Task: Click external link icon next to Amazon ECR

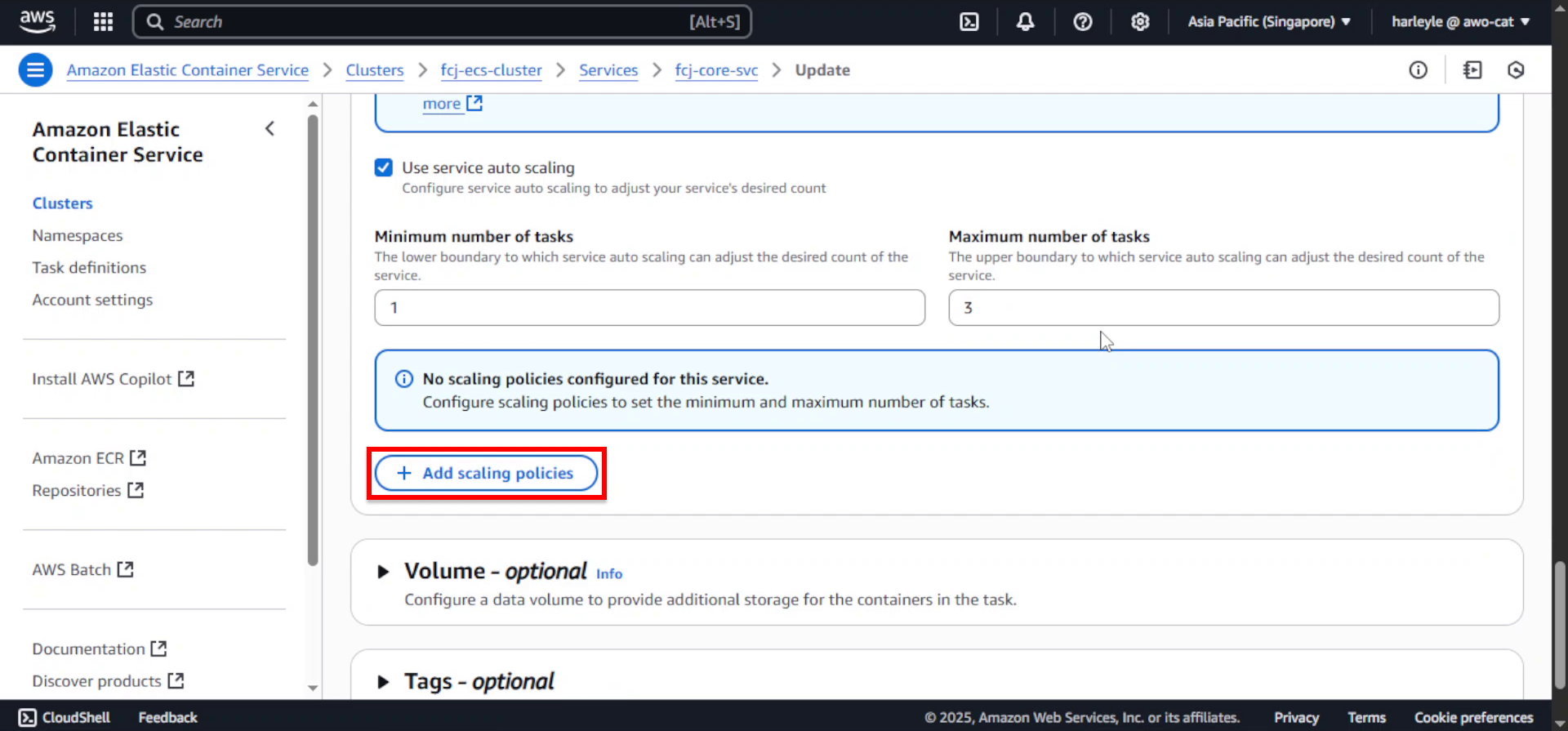Action: [x=138, y=458]
